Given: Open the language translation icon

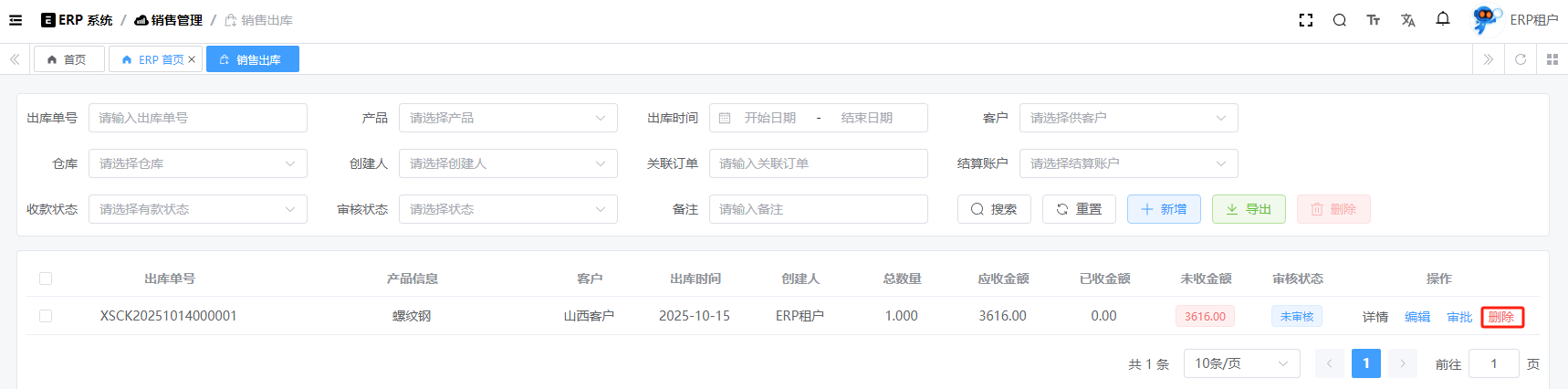Looking at the screenshot, I should pos(1407,20).
